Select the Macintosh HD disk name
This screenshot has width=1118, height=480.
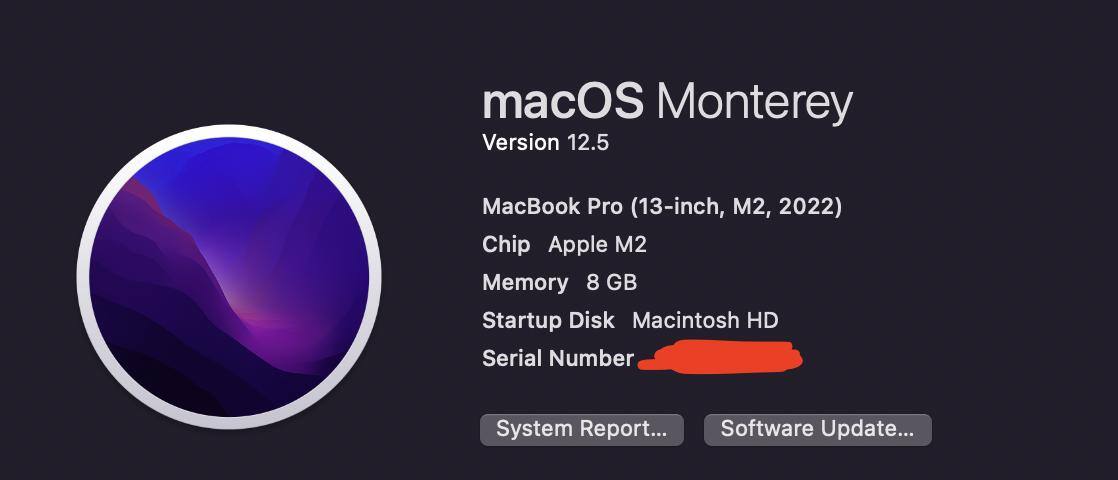[x=705, y=321]
